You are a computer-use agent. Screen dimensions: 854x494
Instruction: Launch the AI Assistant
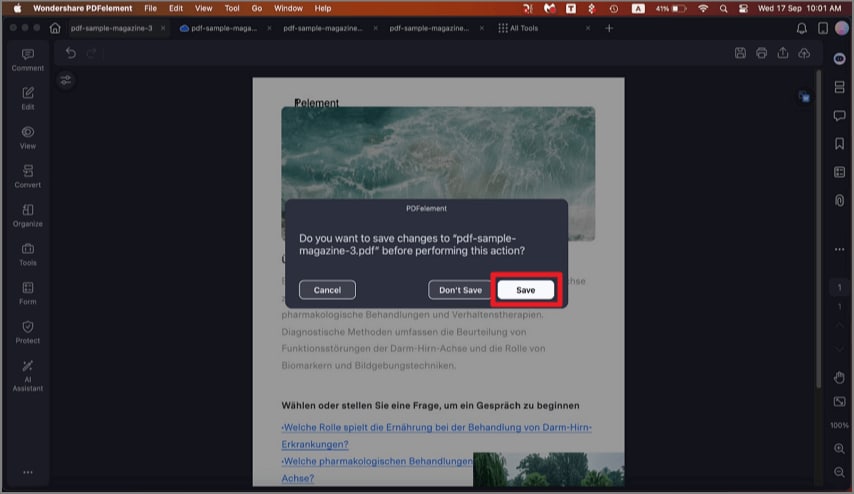tap(27, 375)
